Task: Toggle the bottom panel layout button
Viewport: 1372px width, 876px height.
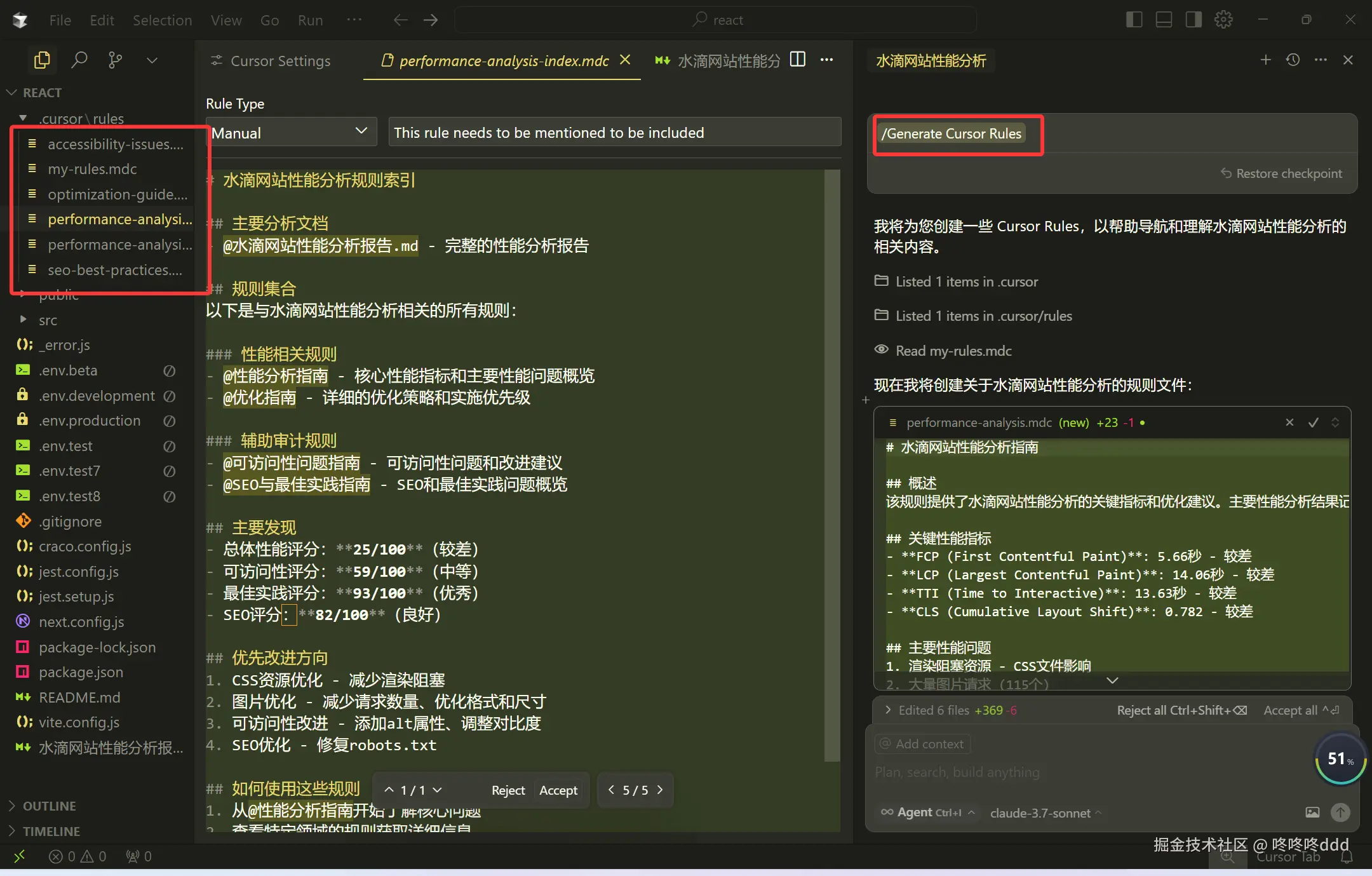Action: pyautogui.click(x=1164, y=20)
